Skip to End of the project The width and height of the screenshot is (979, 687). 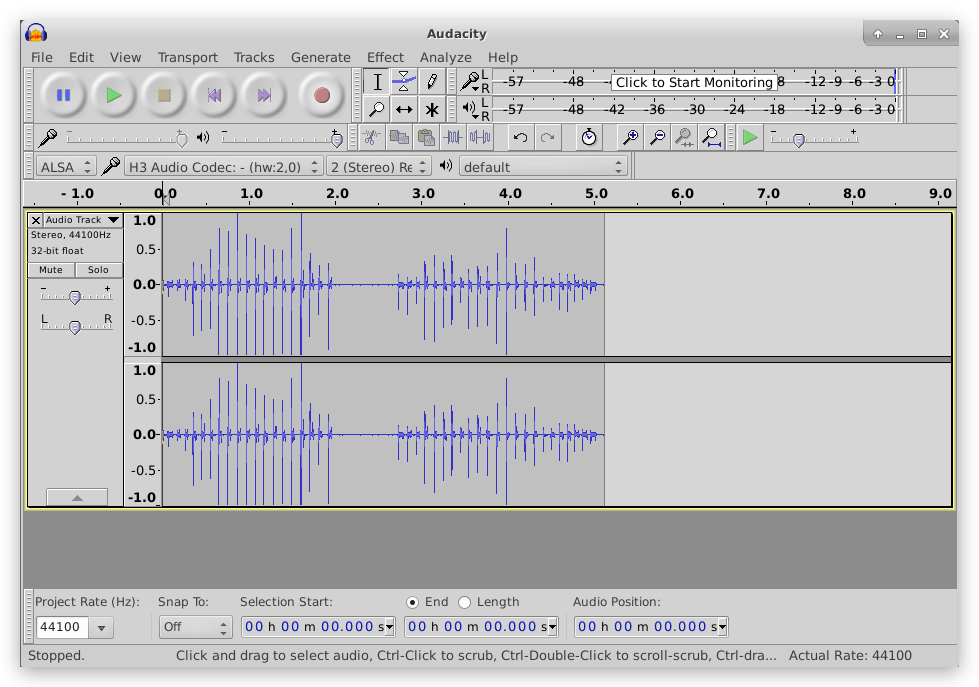(265, 96)
